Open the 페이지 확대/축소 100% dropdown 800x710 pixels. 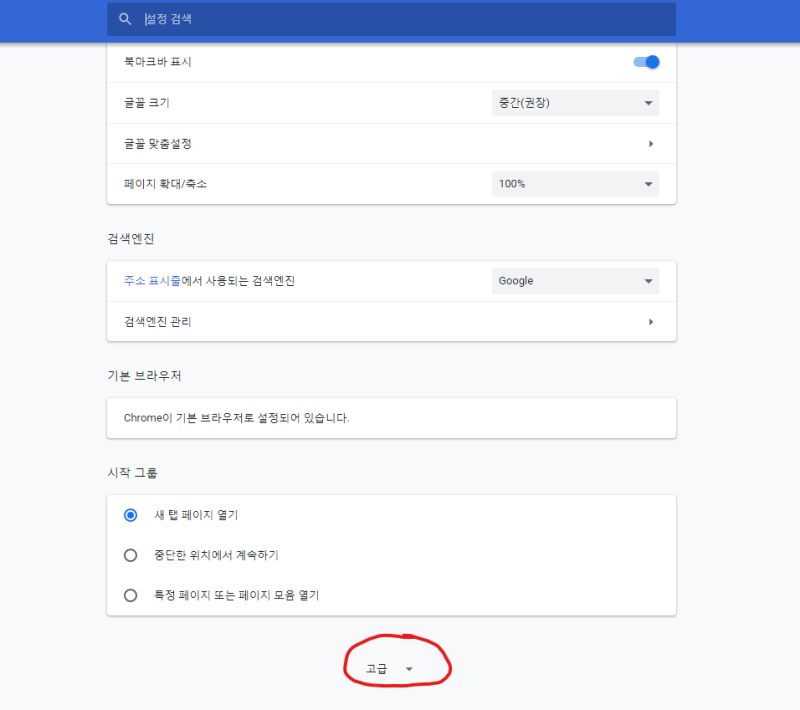[x=575, y=184]
